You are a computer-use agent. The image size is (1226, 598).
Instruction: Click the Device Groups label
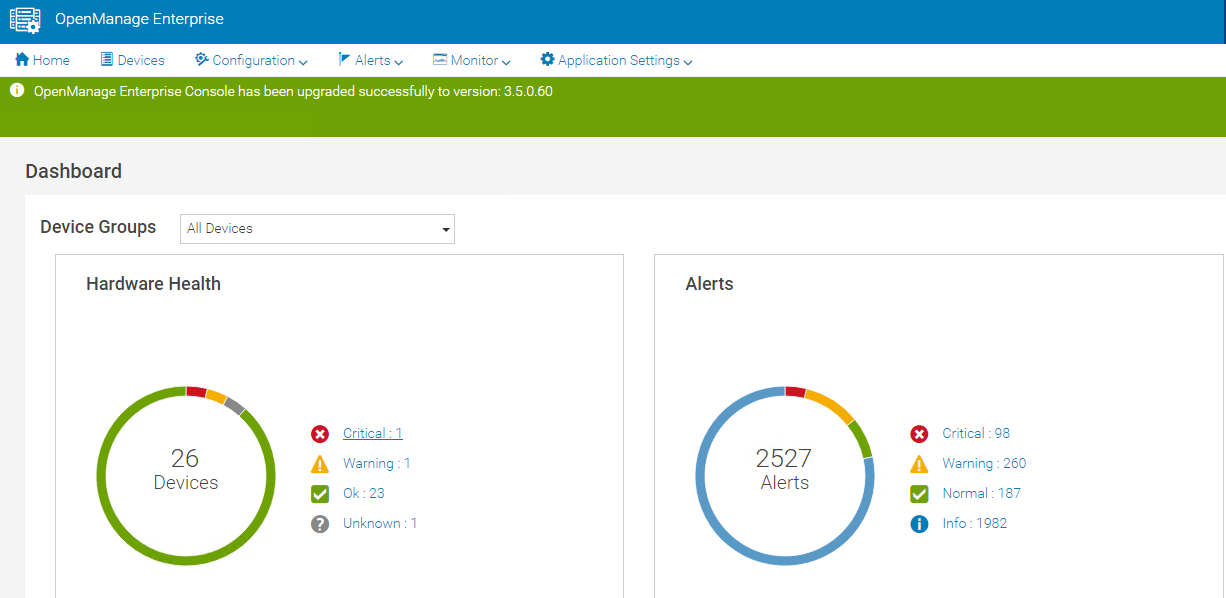[x=98, y=227]
